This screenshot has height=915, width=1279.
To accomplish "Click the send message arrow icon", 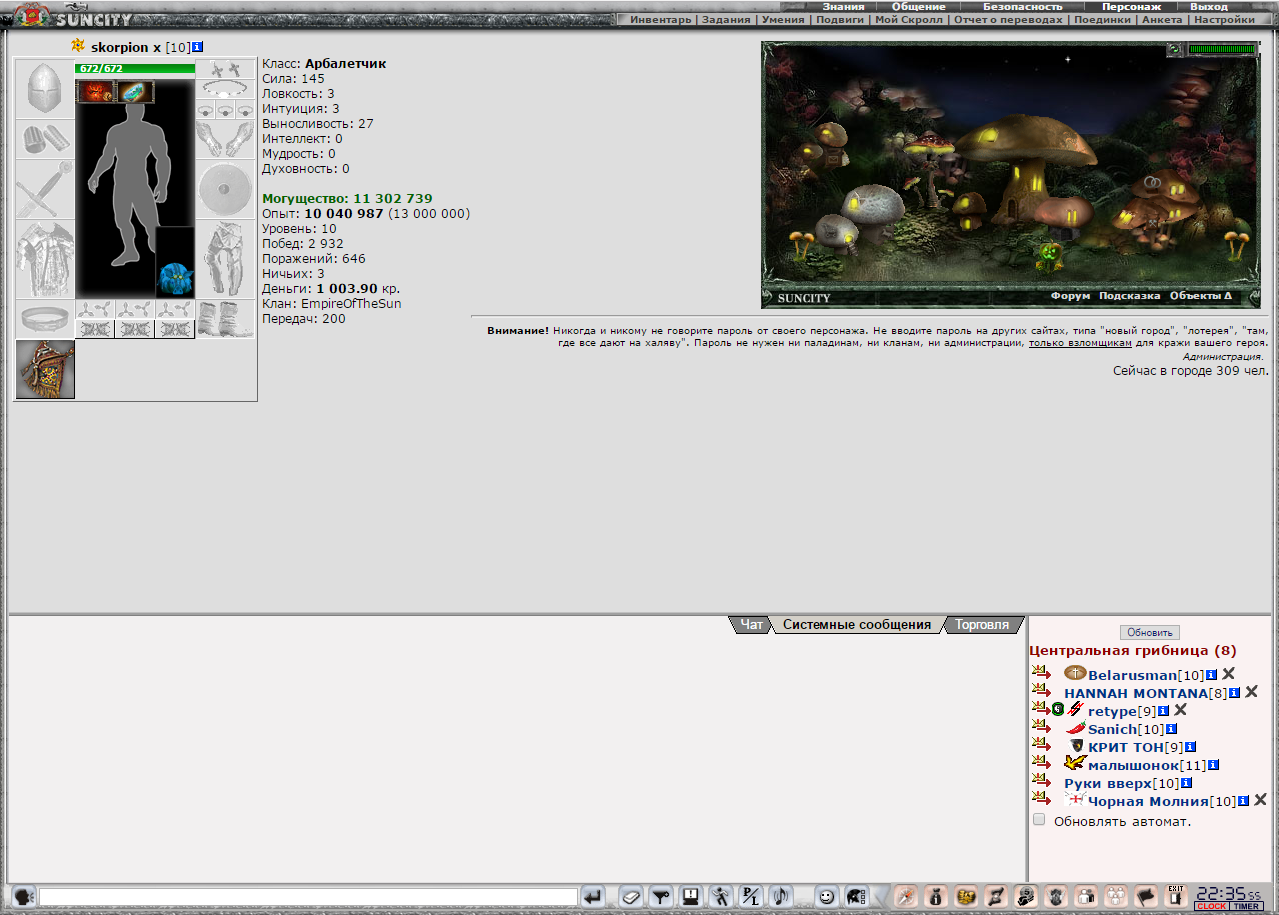I will click(x=593, y=897).
